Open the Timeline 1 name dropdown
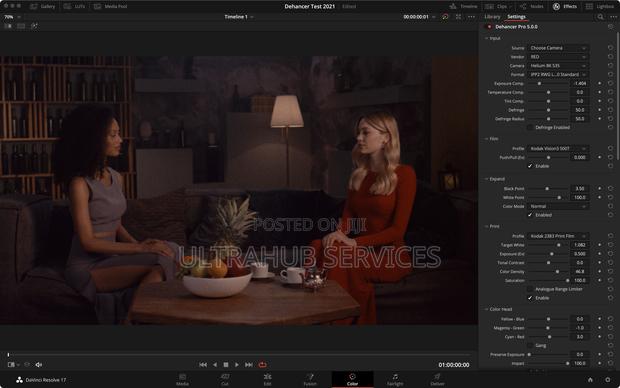This screenshot has height=388, width=620. point(239,17)
